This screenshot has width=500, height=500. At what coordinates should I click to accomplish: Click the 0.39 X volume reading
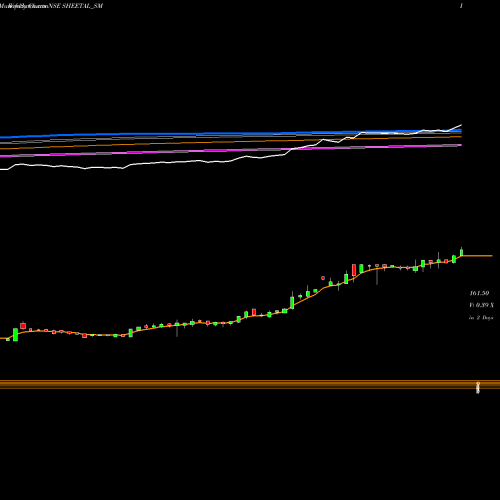tap(481, 305)
